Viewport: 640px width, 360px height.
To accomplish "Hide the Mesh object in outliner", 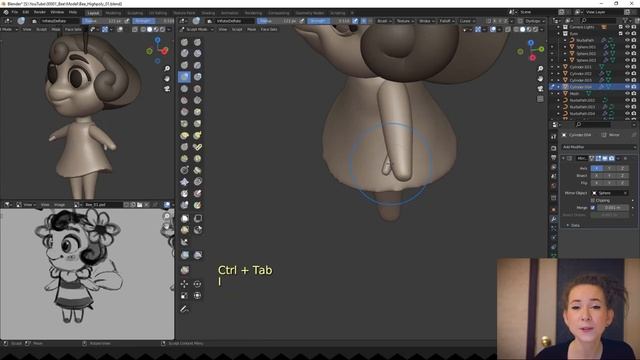I will pos(627,93).
